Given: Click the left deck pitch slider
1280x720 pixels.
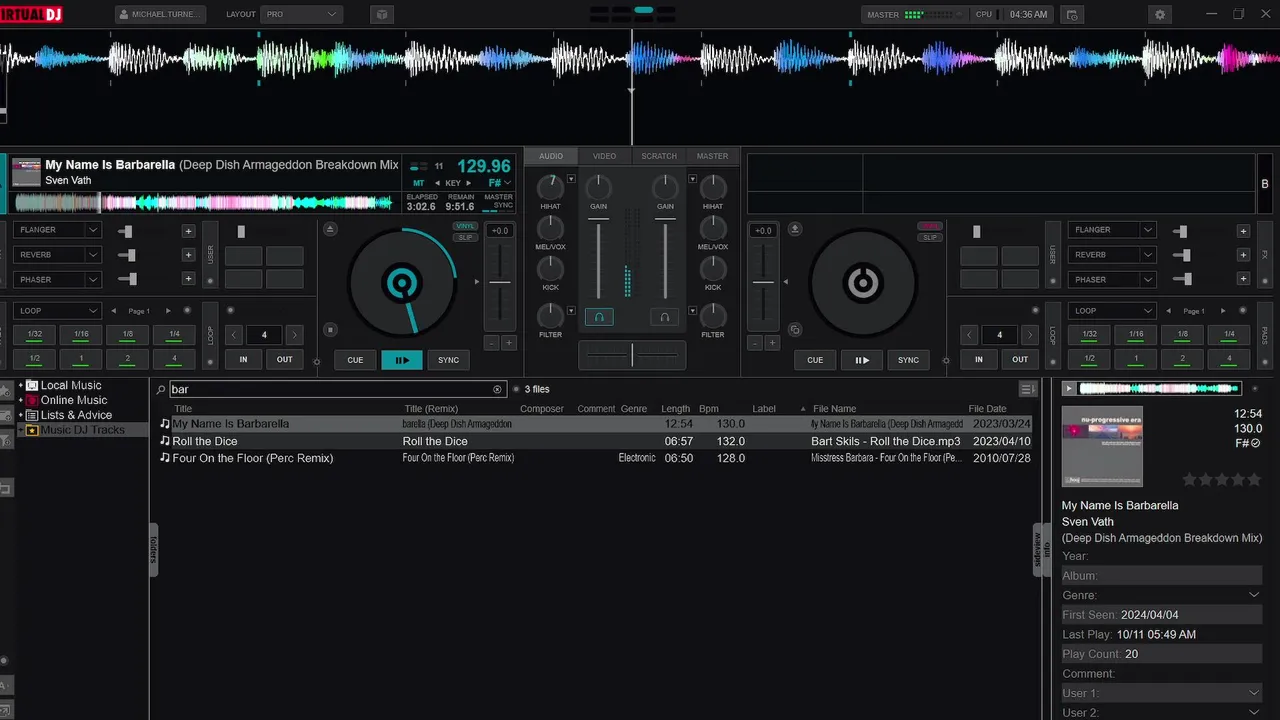Looking at the screenshot, I should (x=500, y=283).
